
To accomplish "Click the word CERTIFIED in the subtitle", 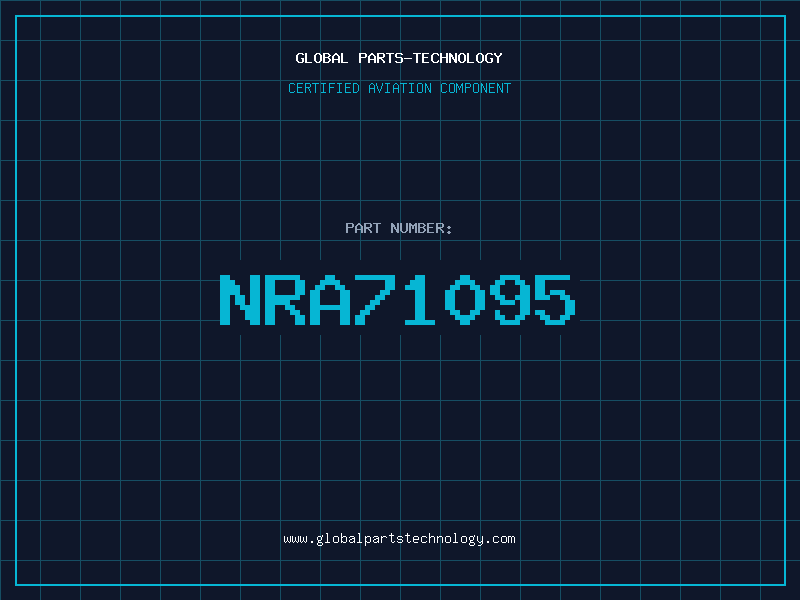I will [322, 88].
